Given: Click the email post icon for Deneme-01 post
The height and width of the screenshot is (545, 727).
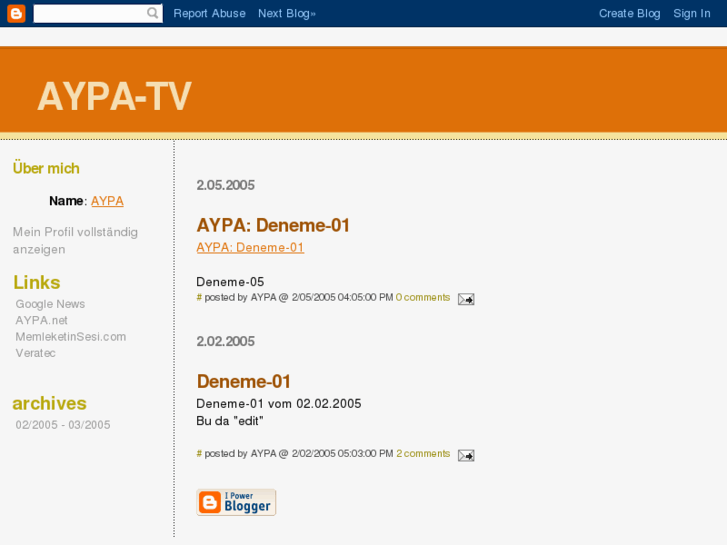Looking at the screenshot, I should [x=466, y=455].
